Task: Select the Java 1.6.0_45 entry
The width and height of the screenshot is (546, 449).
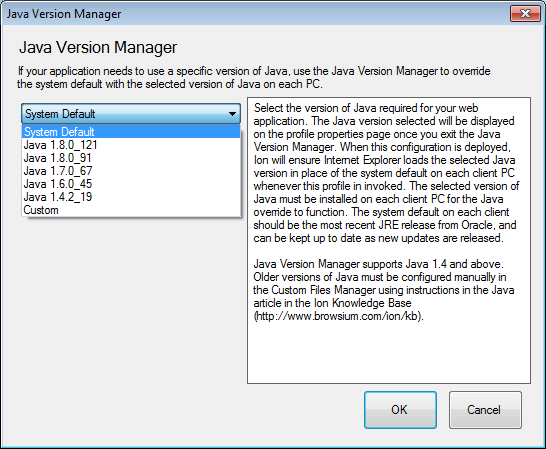Action: coord(131,184)
